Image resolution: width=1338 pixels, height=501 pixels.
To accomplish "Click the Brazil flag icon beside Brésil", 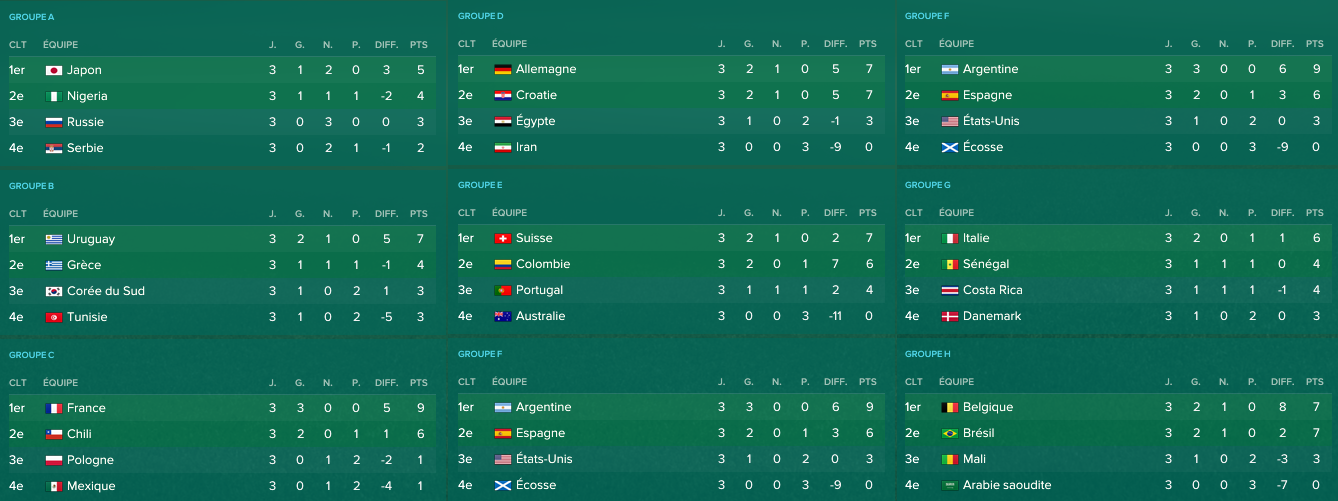I will [950, 433].
